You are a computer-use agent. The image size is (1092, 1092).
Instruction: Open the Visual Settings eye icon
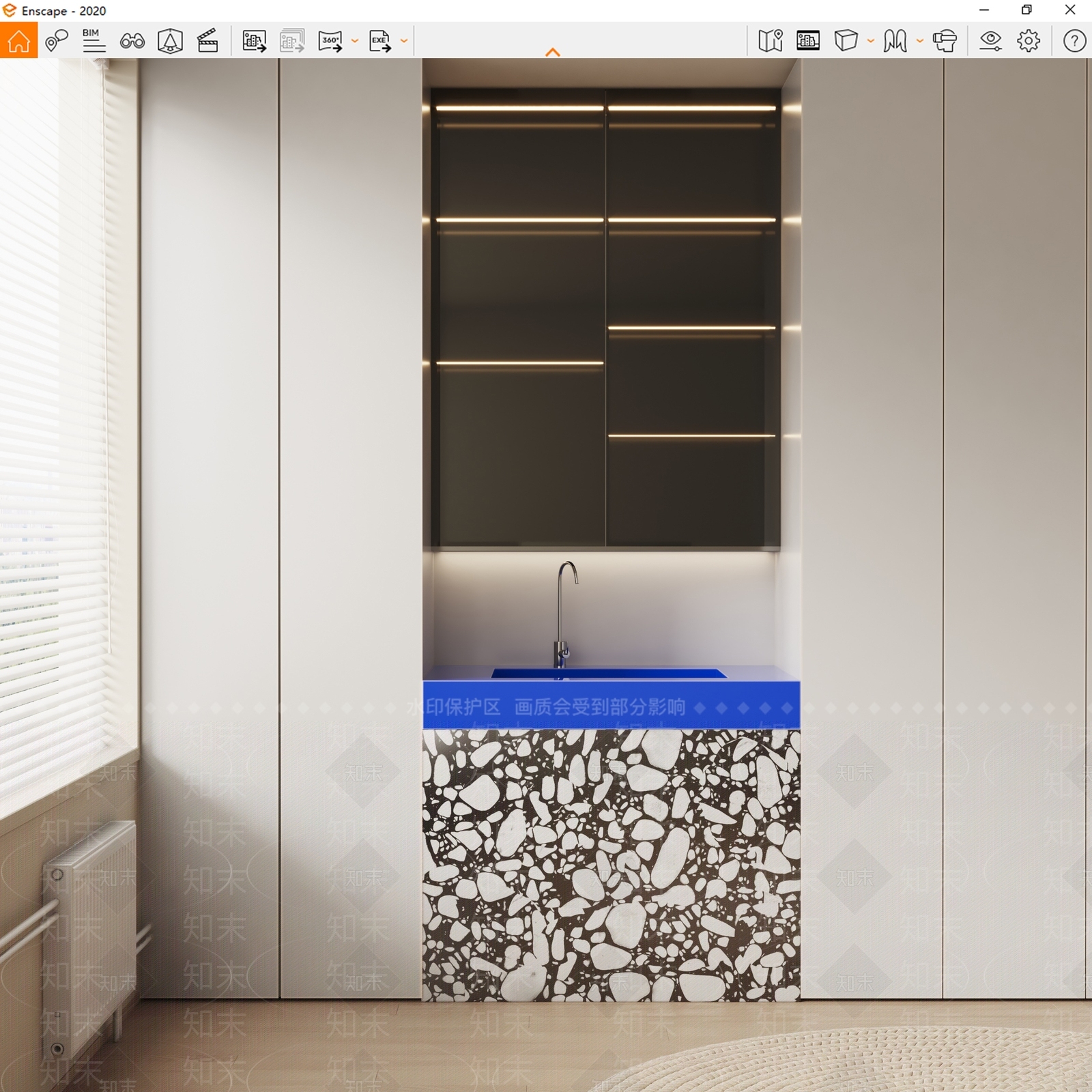(990, 41)
